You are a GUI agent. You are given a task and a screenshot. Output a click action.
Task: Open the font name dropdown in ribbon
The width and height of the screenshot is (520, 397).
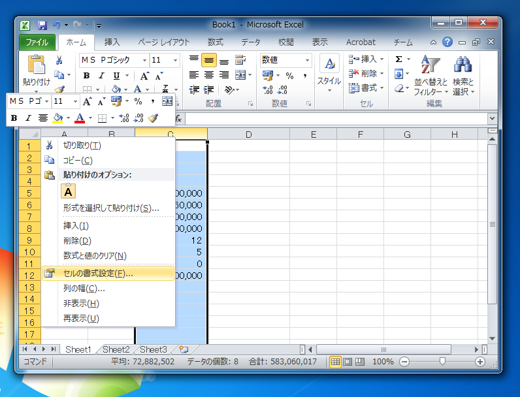(145, 60)
